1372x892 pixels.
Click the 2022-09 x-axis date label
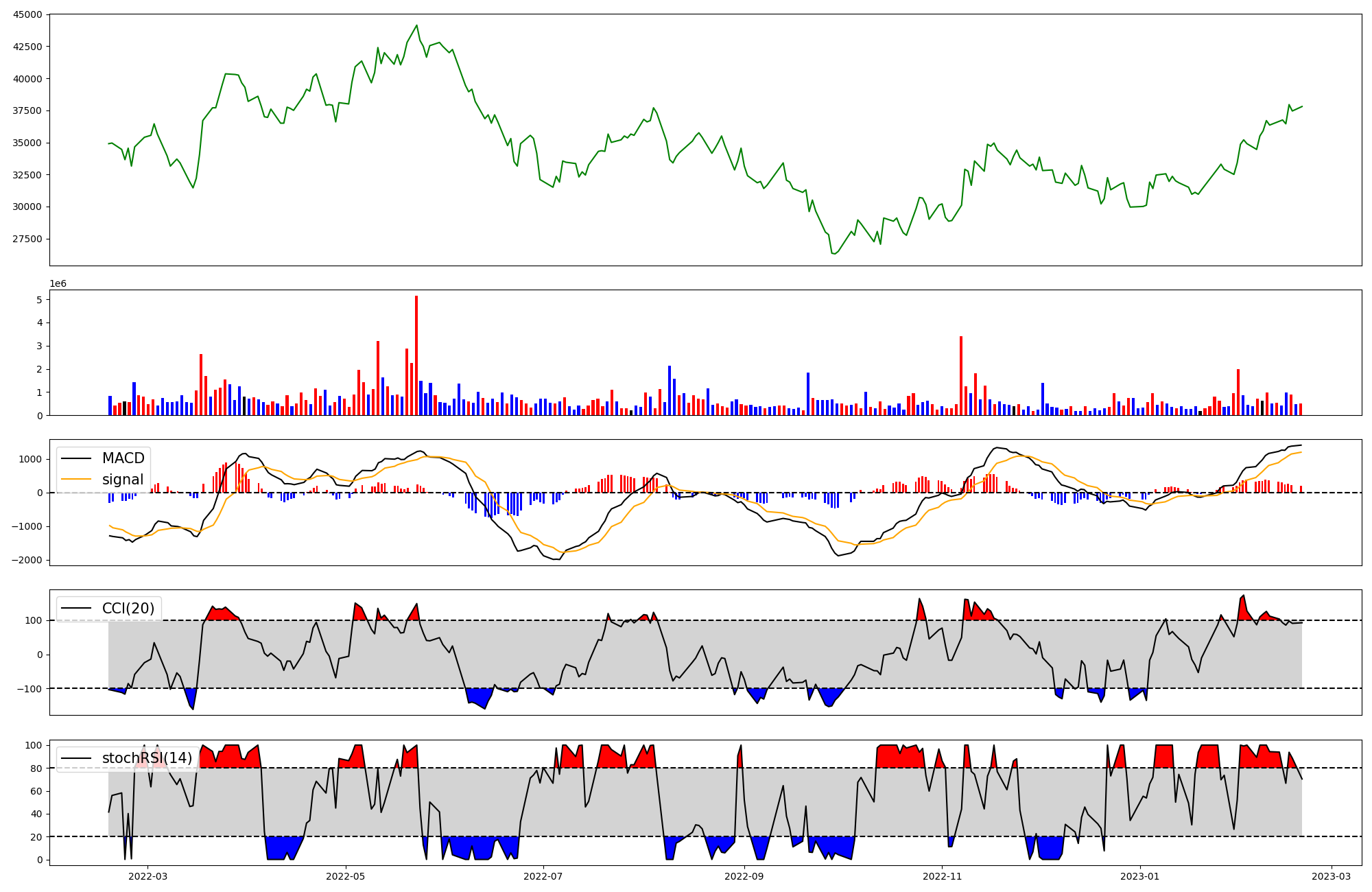click(744, 876)
